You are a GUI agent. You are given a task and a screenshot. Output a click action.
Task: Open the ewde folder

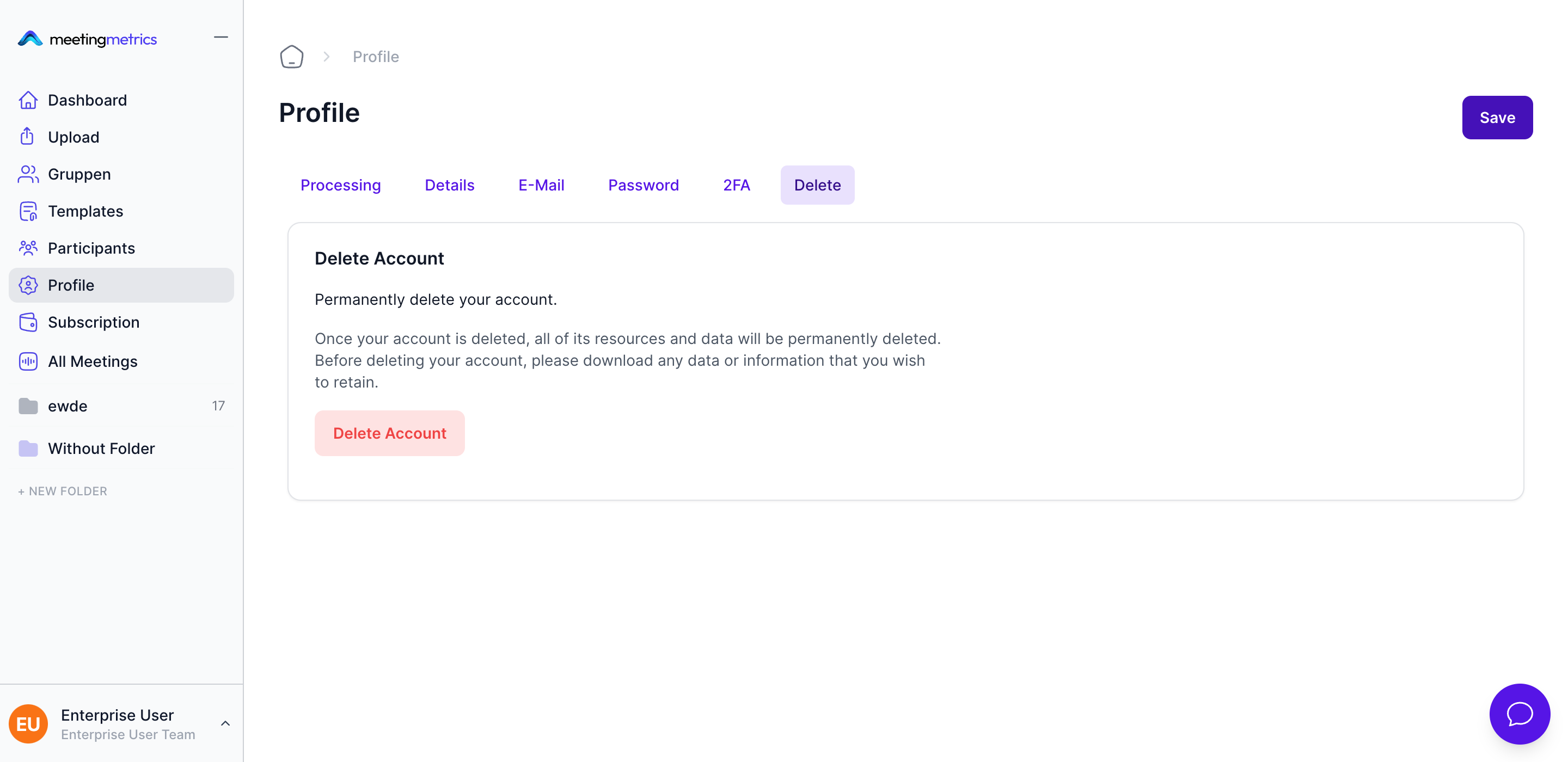pyautogui.click(x=68, y=406)
